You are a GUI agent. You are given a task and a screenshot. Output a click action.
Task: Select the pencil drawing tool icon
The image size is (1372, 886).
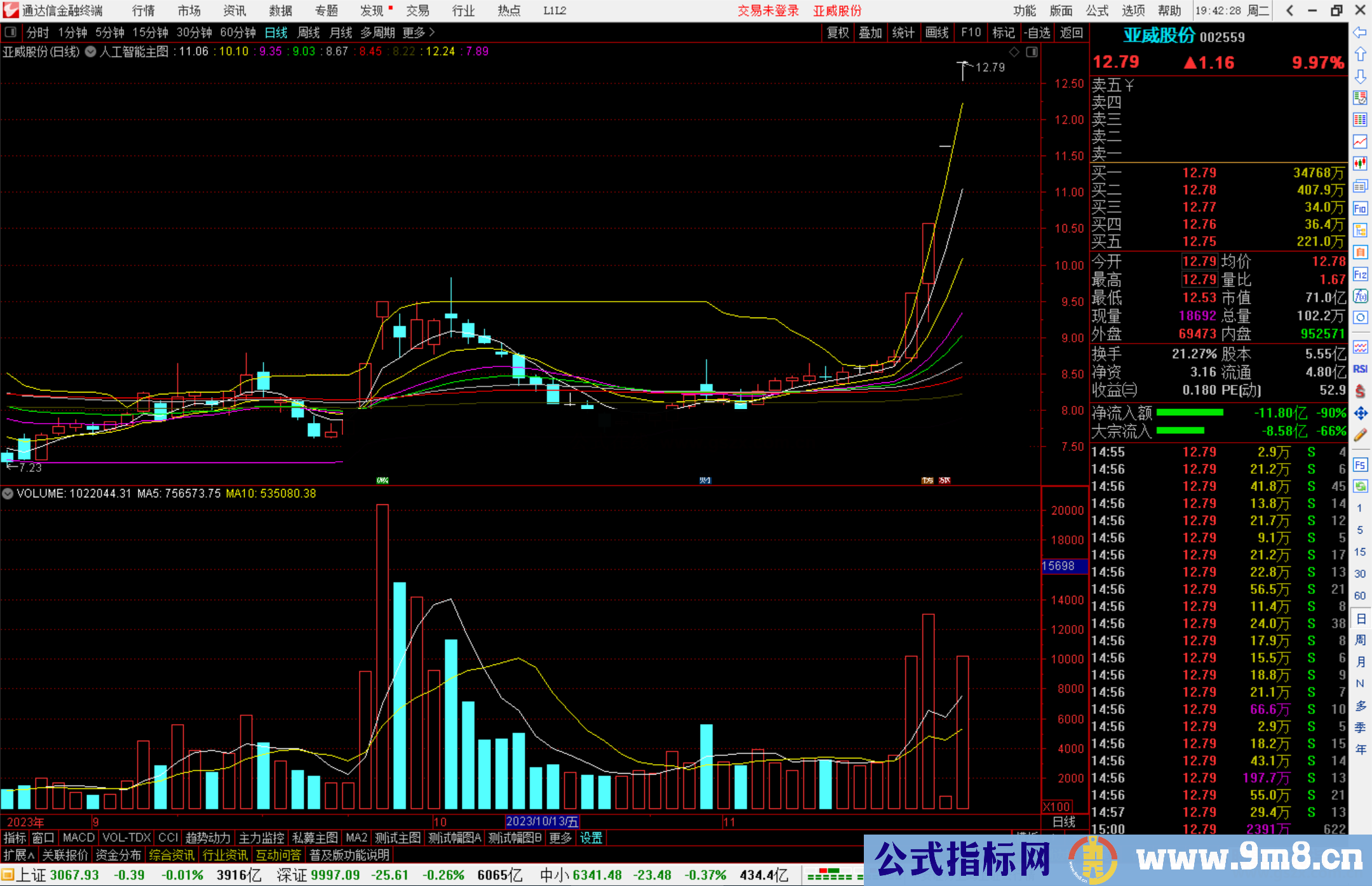coord(1360,435)
